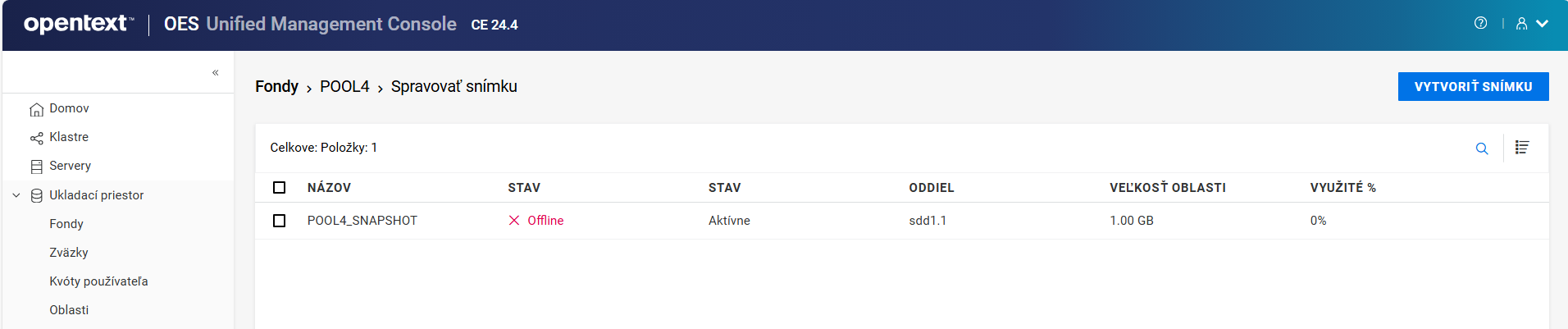Open Kvóty používateľa in the sidebar
Viewport: 1568px width, 329px height.
(x=98, y=281)
